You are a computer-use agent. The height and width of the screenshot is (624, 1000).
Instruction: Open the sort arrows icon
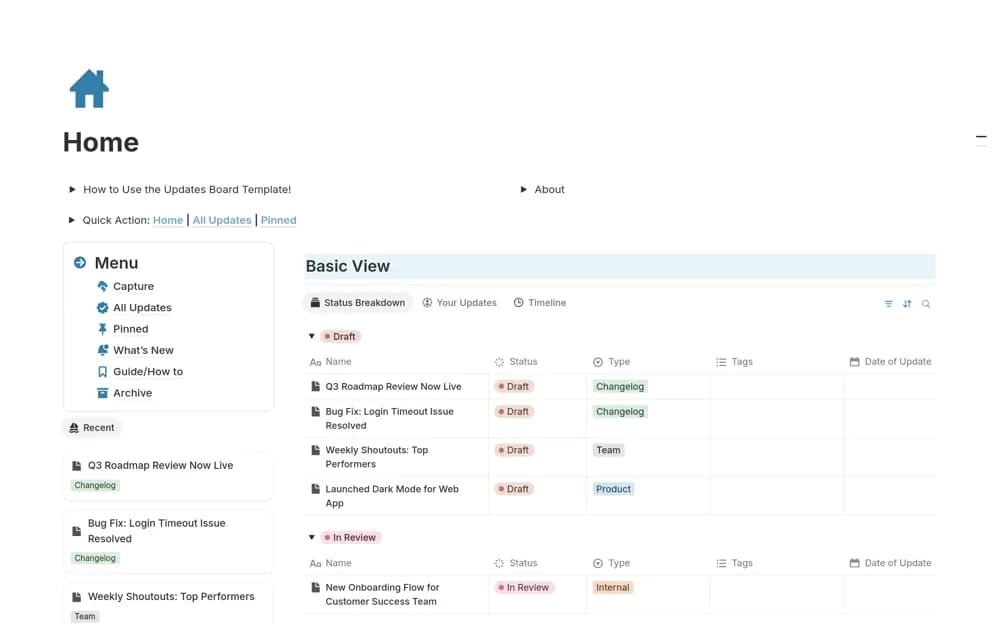(x=907, y=304)
